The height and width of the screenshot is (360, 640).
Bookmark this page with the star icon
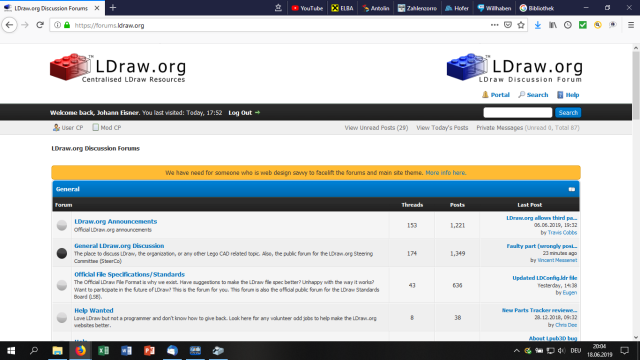tap(521, 25)
